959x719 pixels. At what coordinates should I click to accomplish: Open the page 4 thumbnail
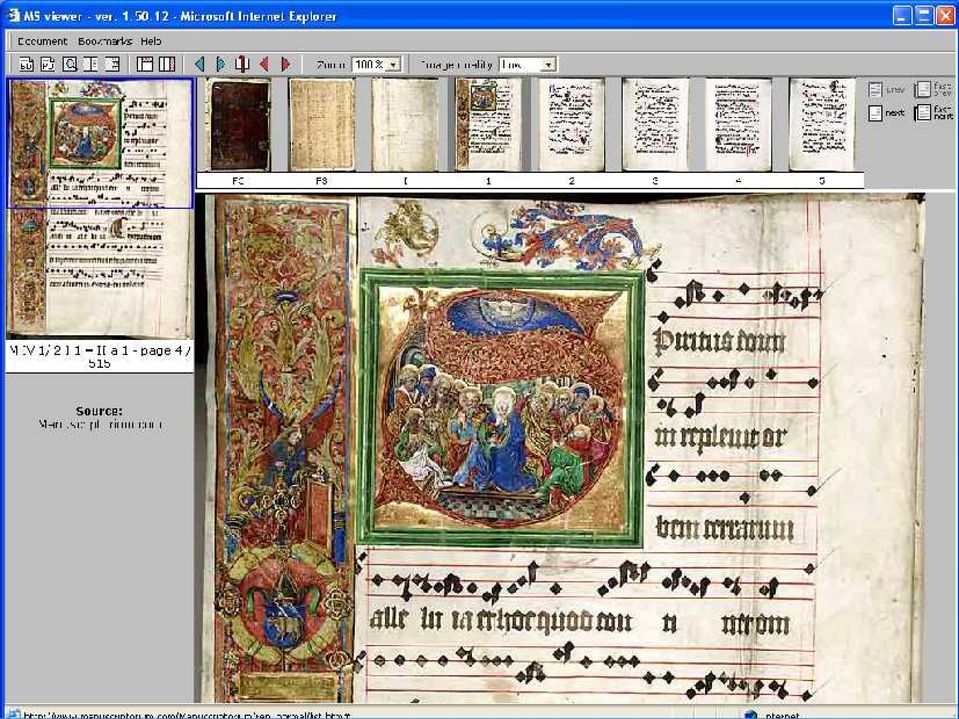pos(738,125)
